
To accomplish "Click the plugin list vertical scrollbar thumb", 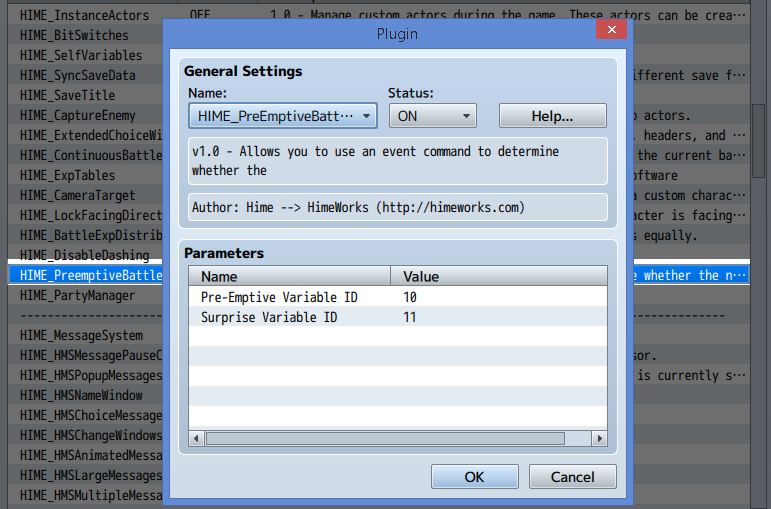I will click(x=759, y=141).
